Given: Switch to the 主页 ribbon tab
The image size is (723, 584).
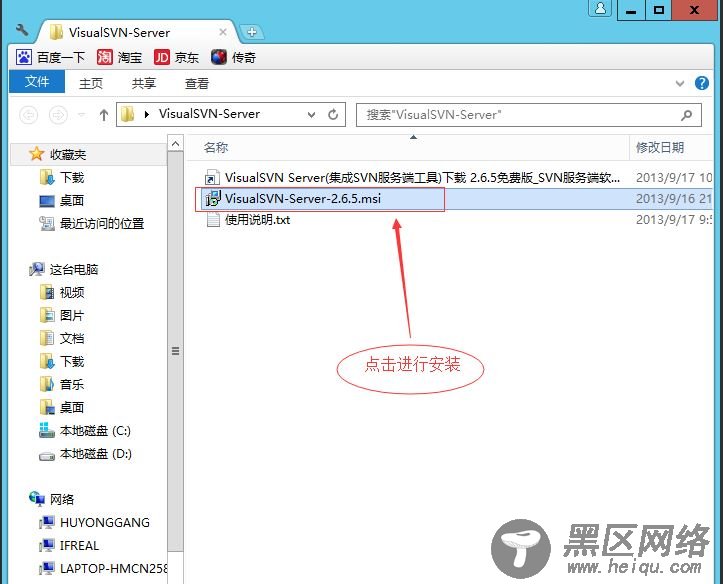Looking at the screenshot, I should coord(91,83).
